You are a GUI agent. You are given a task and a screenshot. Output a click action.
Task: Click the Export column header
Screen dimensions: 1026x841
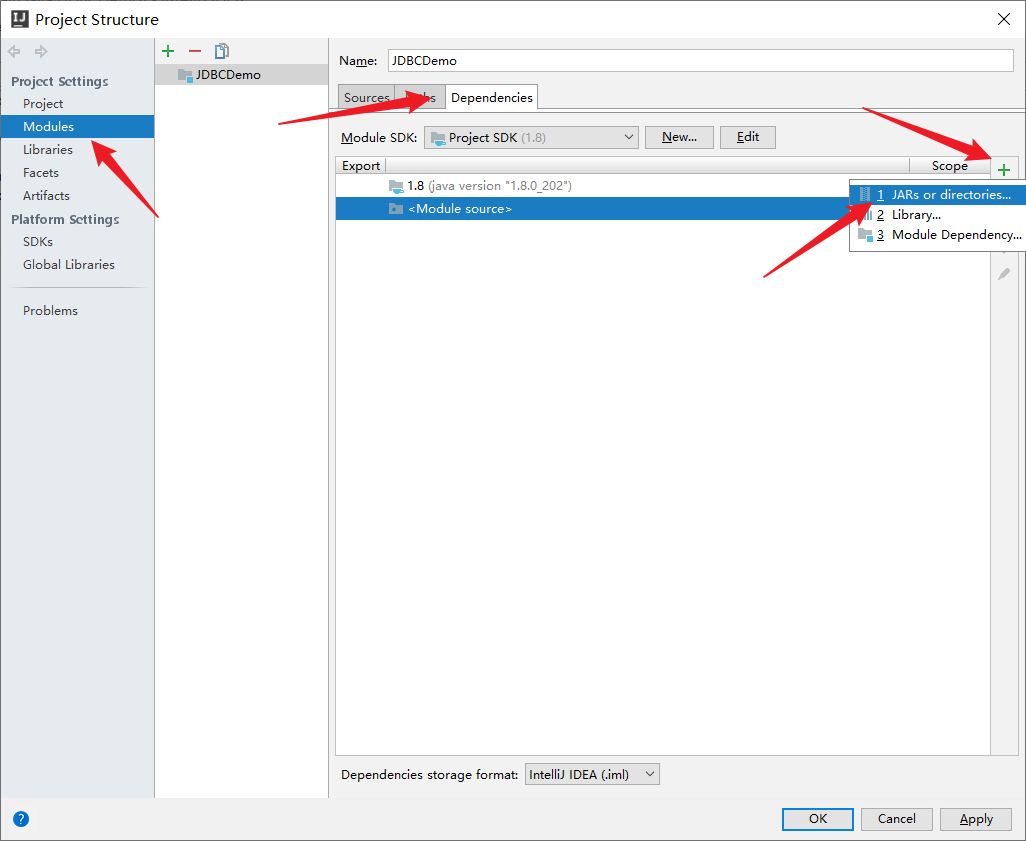coord(361,166)
